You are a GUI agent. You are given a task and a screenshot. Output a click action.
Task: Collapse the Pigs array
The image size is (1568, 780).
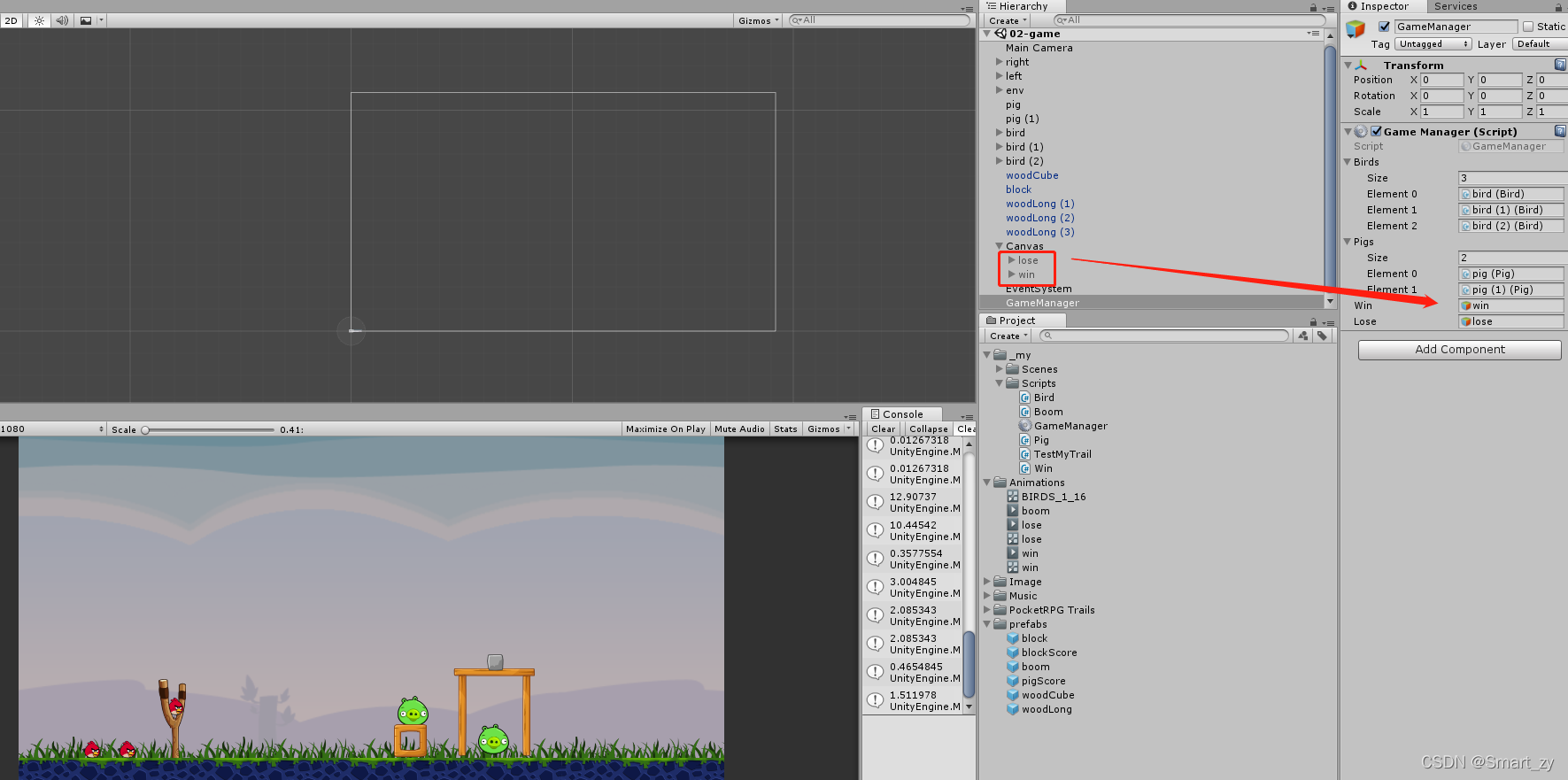1348,242
